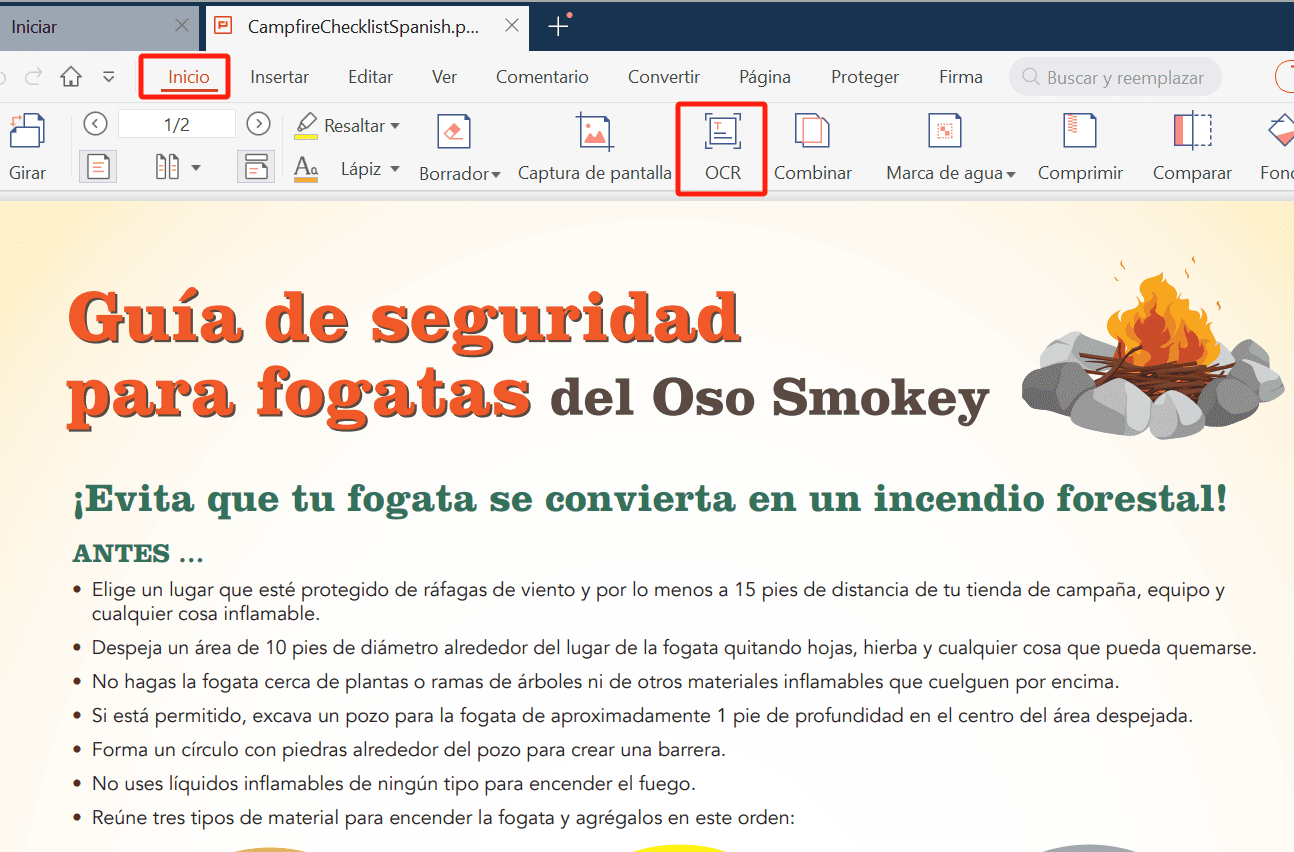Click the page number input showing 1/2
The width and height of the screenshot is (1294, 852).
point(177,124)
